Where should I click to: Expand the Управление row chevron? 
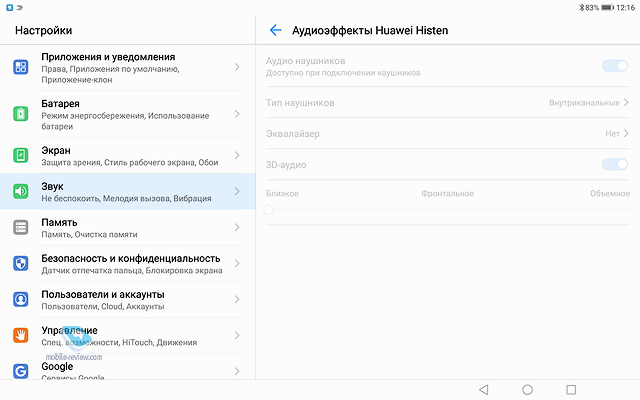pos(237,335)
